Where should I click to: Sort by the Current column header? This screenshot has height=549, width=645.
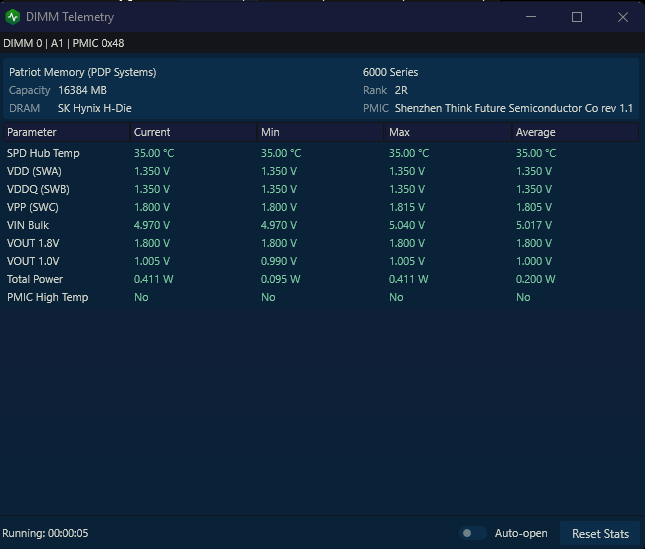click(193, 132)
